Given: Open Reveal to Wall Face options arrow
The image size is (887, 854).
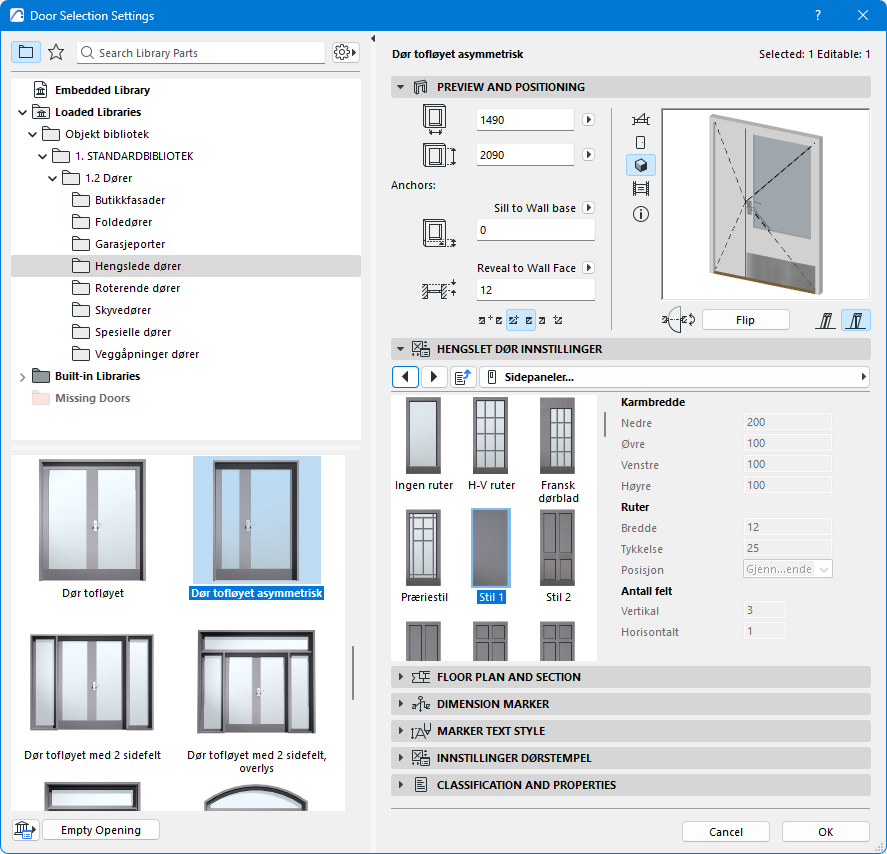Looking at the screenshot, I should coord(588,268).
